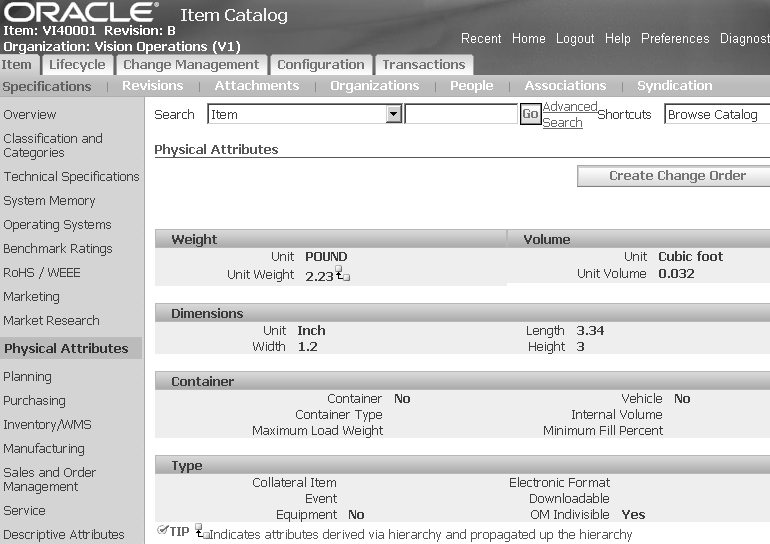Open Purchasing in the sidebar
Viewport: 770px width, 544px height.
34,401
